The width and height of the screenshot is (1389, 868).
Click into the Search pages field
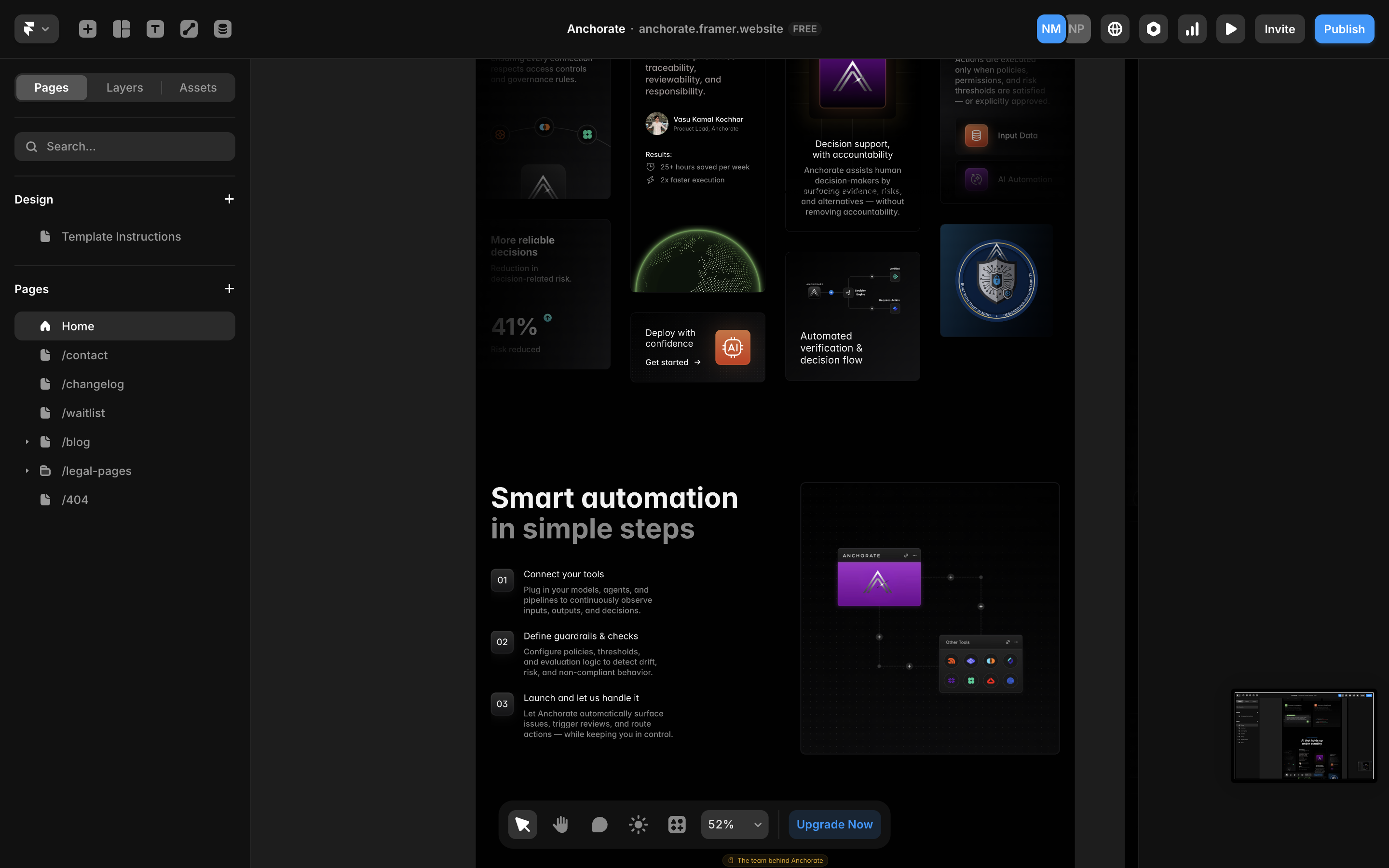click(x=124, y=147)
